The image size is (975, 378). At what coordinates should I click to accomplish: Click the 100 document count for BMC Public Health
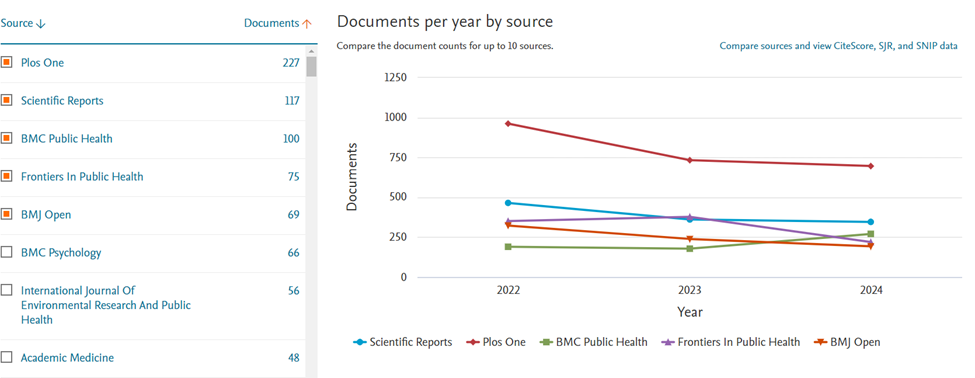tap(291, 139)
